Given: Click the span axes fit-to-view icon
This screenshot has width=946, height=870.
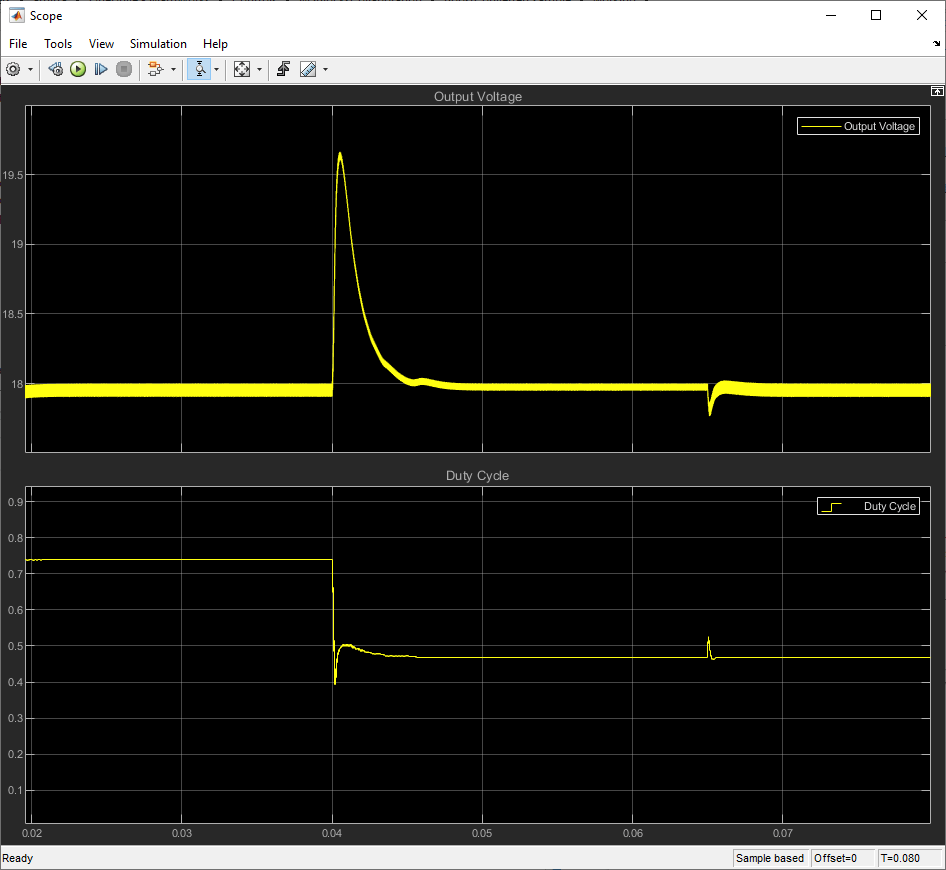Looking at the screenshot, I should coord(242,69).
